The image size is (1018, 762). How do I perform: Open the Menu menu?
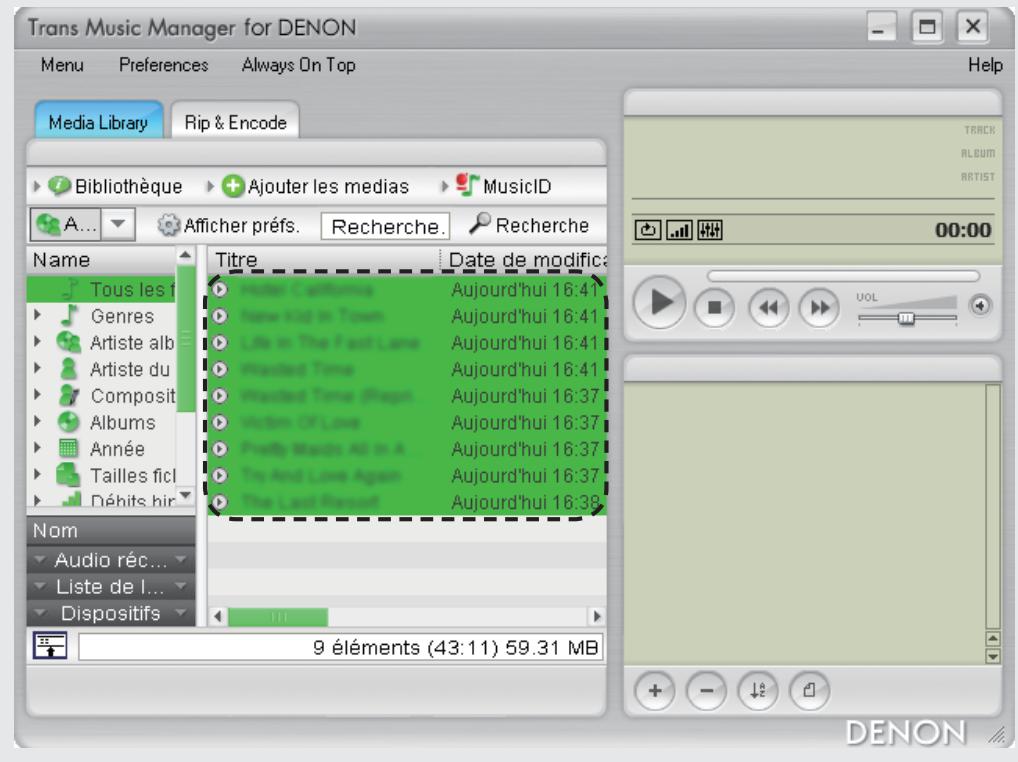[62, 65]
